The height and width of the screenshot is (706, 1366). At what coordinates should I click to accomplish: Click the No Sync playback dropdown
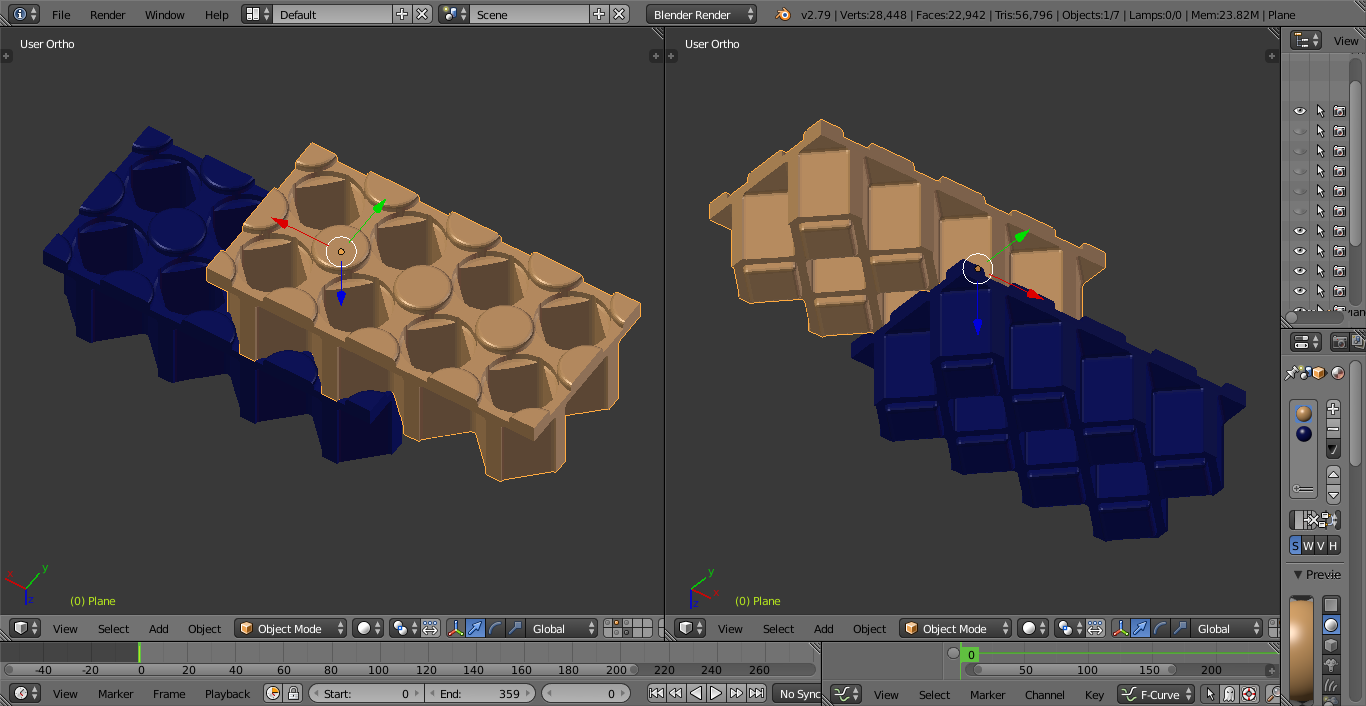coord(798,693)
